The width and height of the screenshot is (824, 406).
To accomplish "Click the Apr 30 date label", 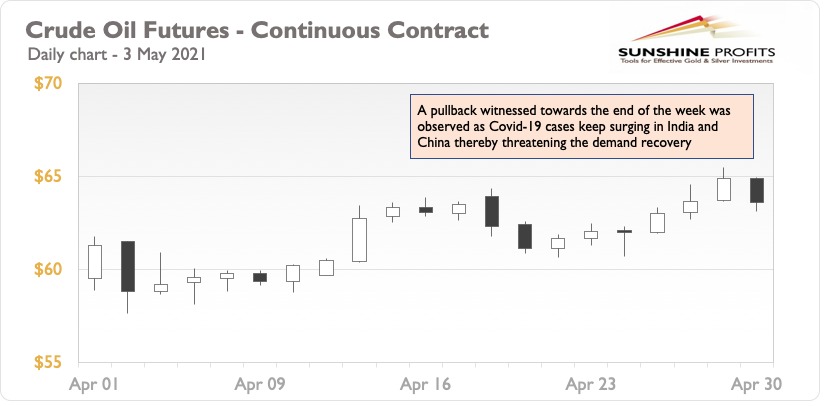I will point(756,384).
